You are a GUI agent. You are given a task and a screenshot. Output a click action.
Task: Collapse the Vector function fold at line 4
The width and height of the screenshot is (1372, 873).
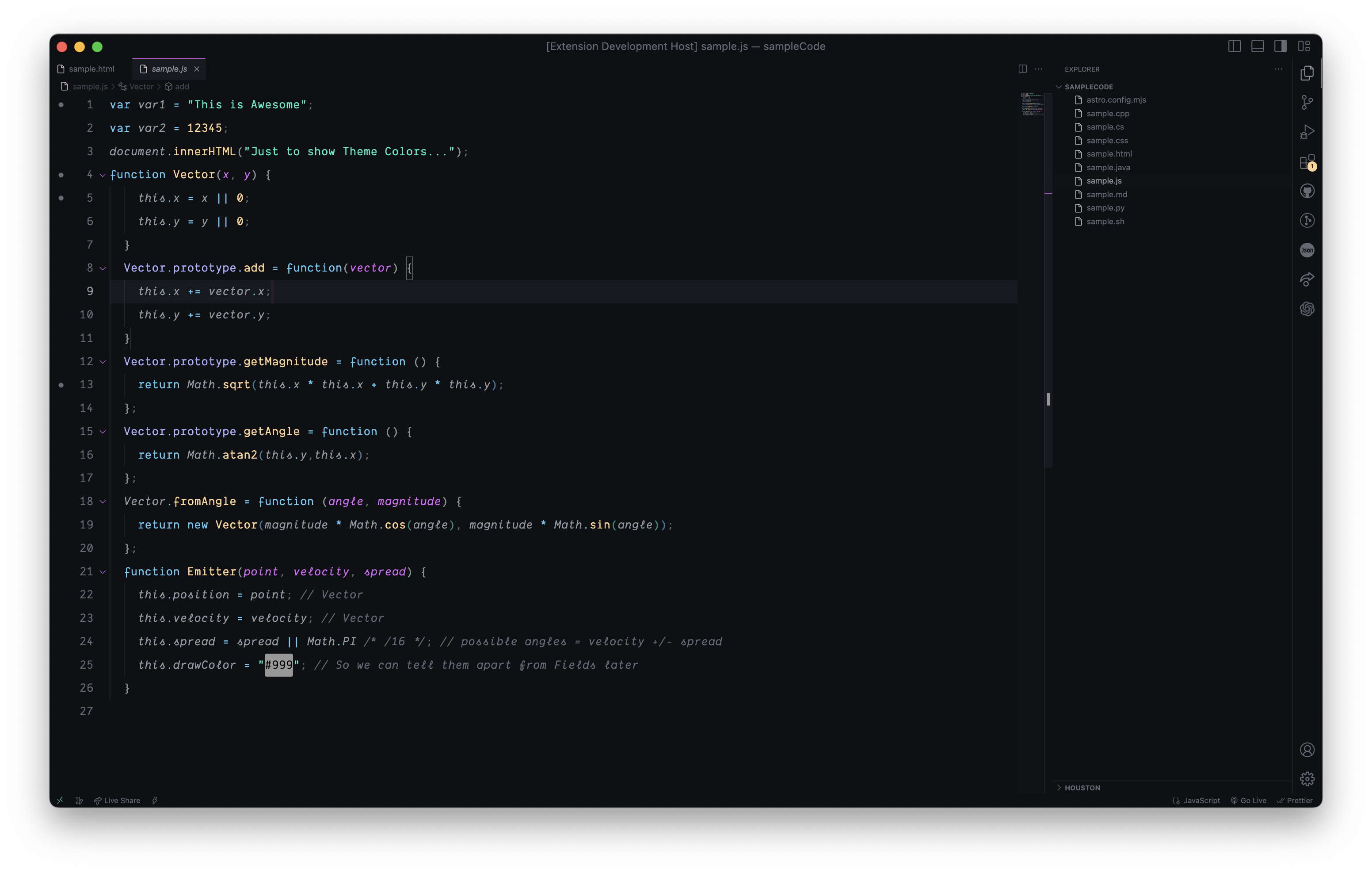pyautogui.click(x=103, y=175)
